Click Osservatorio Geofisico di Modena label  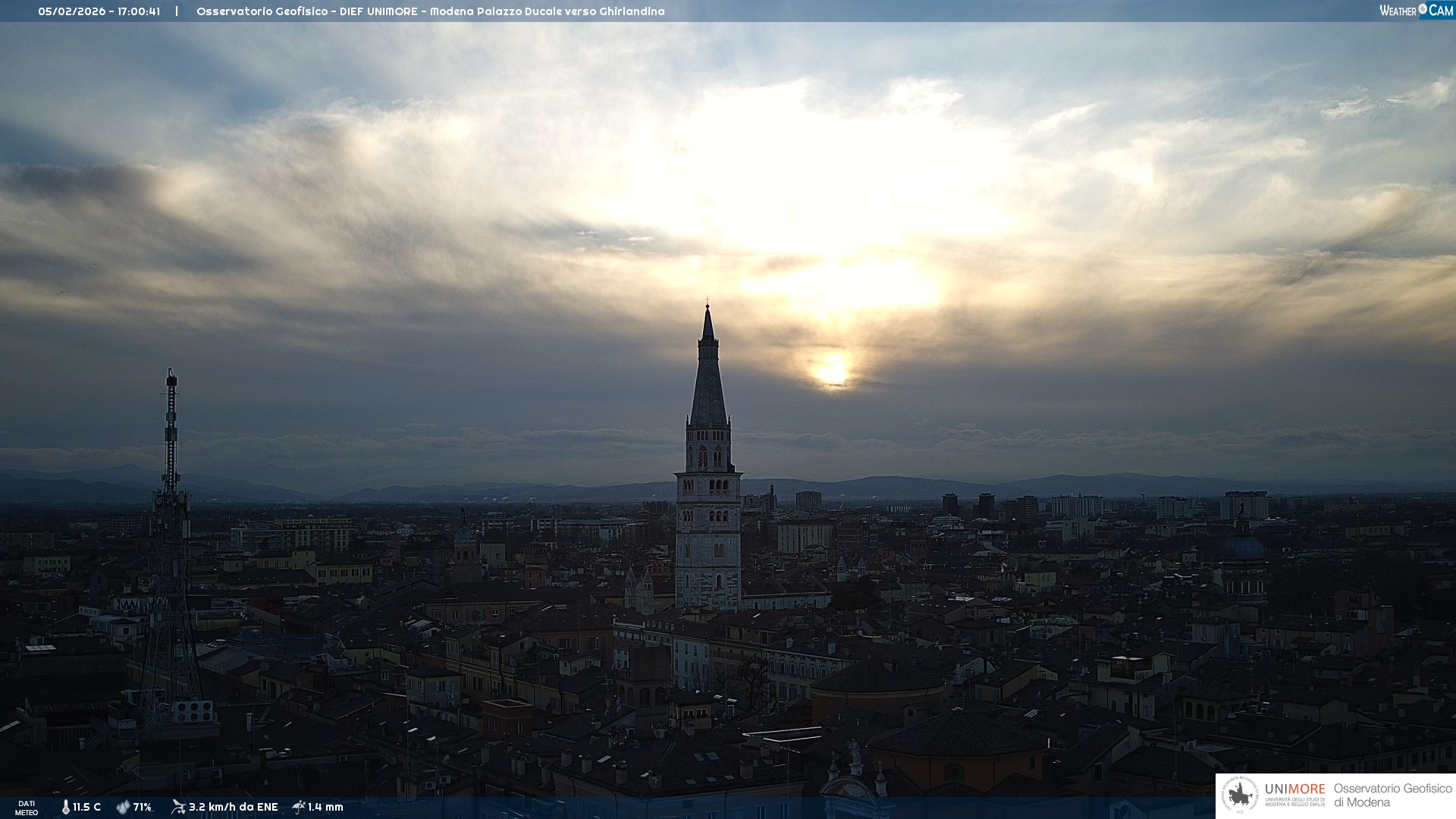coord(1392,795)
